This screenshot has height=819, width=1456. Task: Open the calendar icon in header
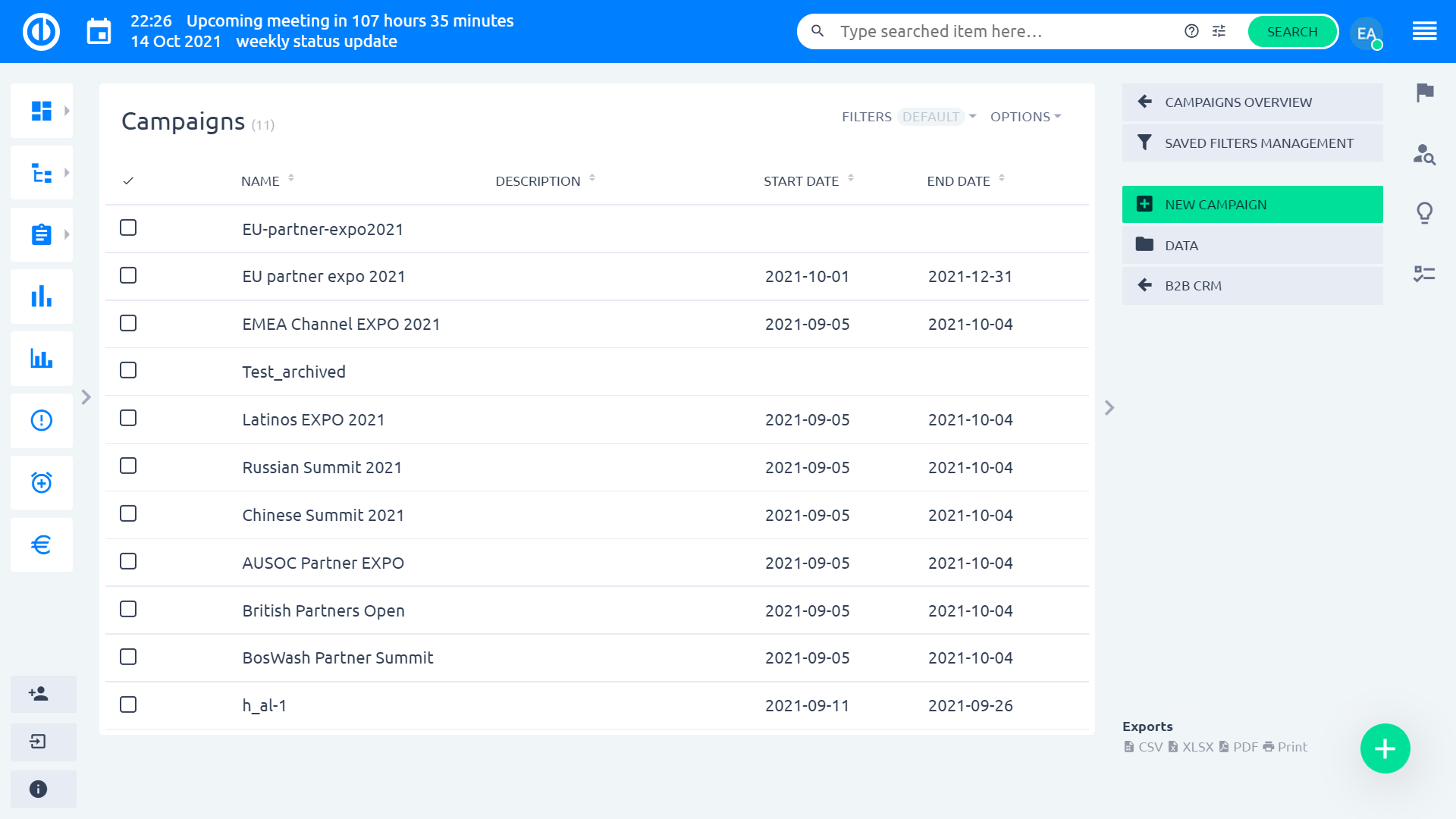pos(99,32)
